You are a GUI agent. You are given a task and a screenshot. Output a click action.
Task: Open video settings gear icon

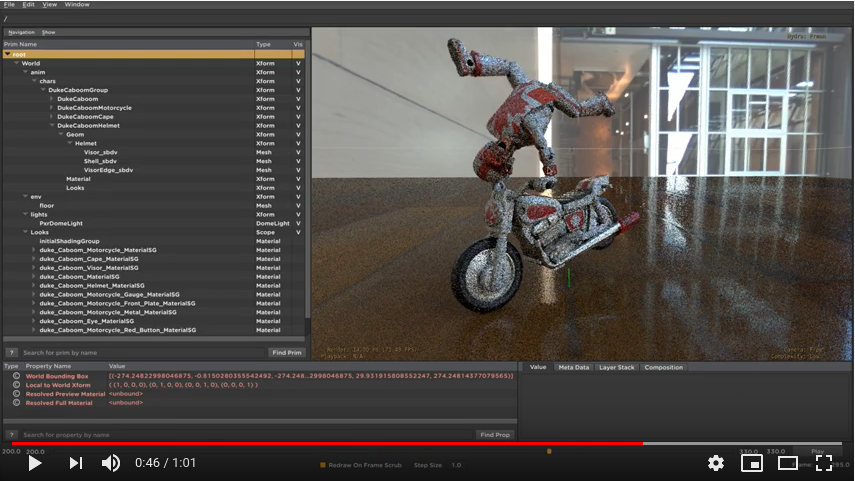click(x=715, y=463)
